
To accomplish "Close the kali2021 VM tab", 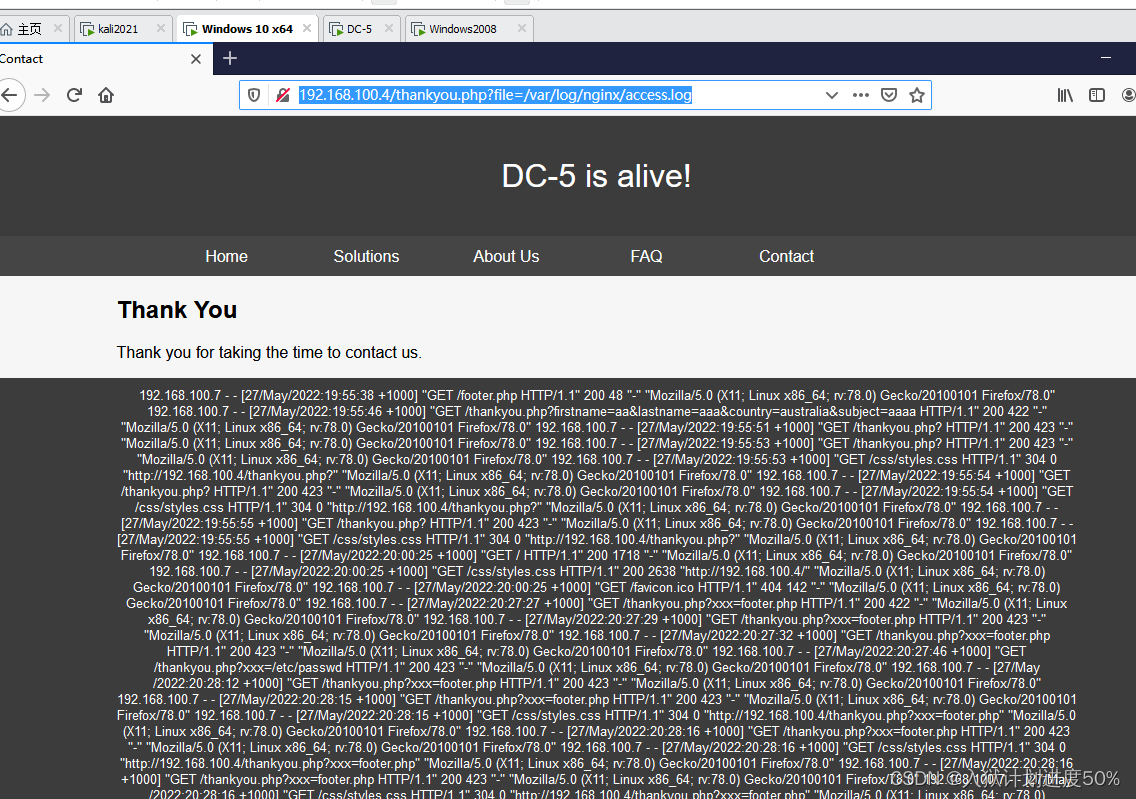I will click(x=161, y=28).
